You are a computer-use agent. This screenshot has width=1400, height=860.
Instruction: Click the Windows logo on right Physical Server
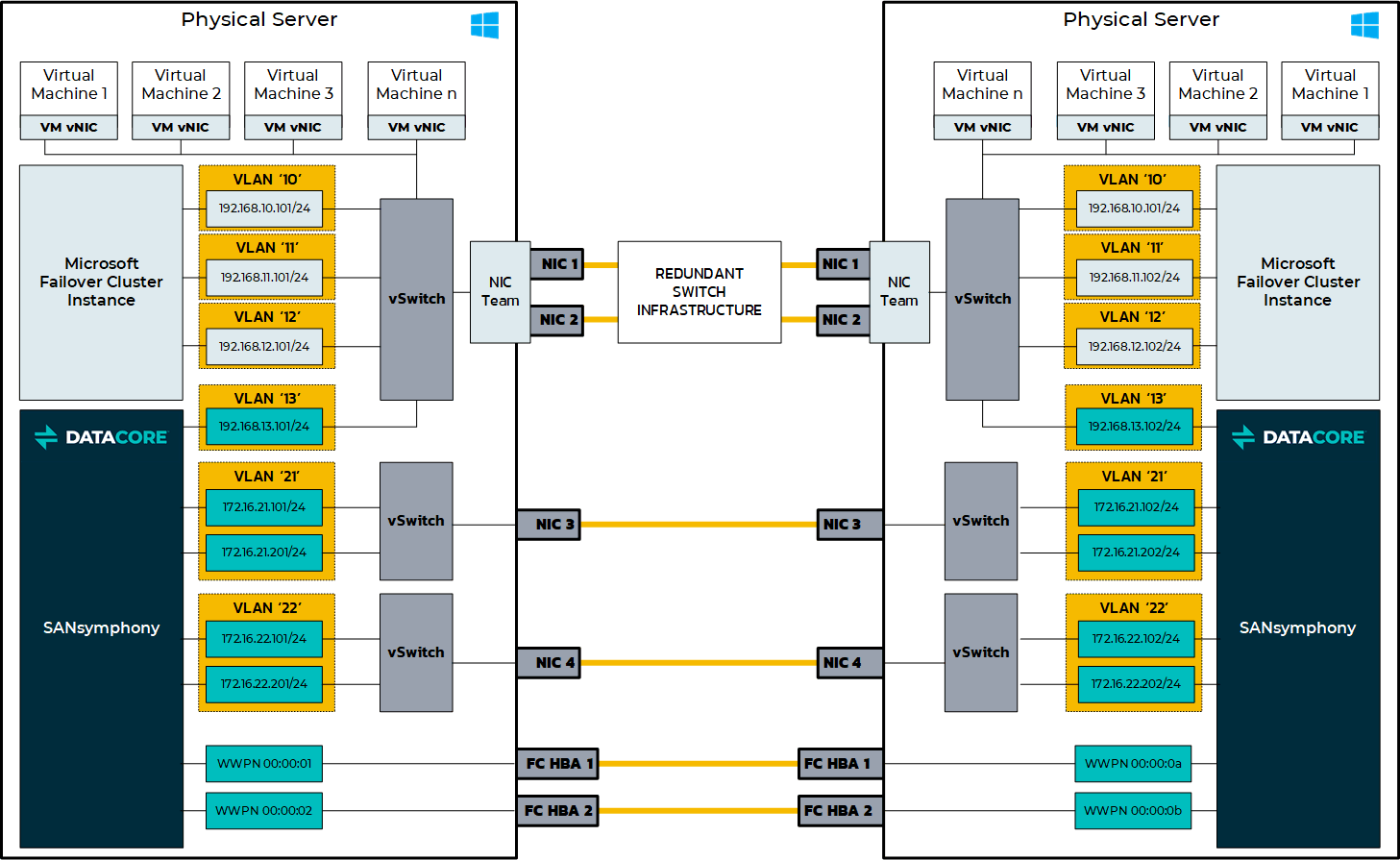(x=1364, y=25)
